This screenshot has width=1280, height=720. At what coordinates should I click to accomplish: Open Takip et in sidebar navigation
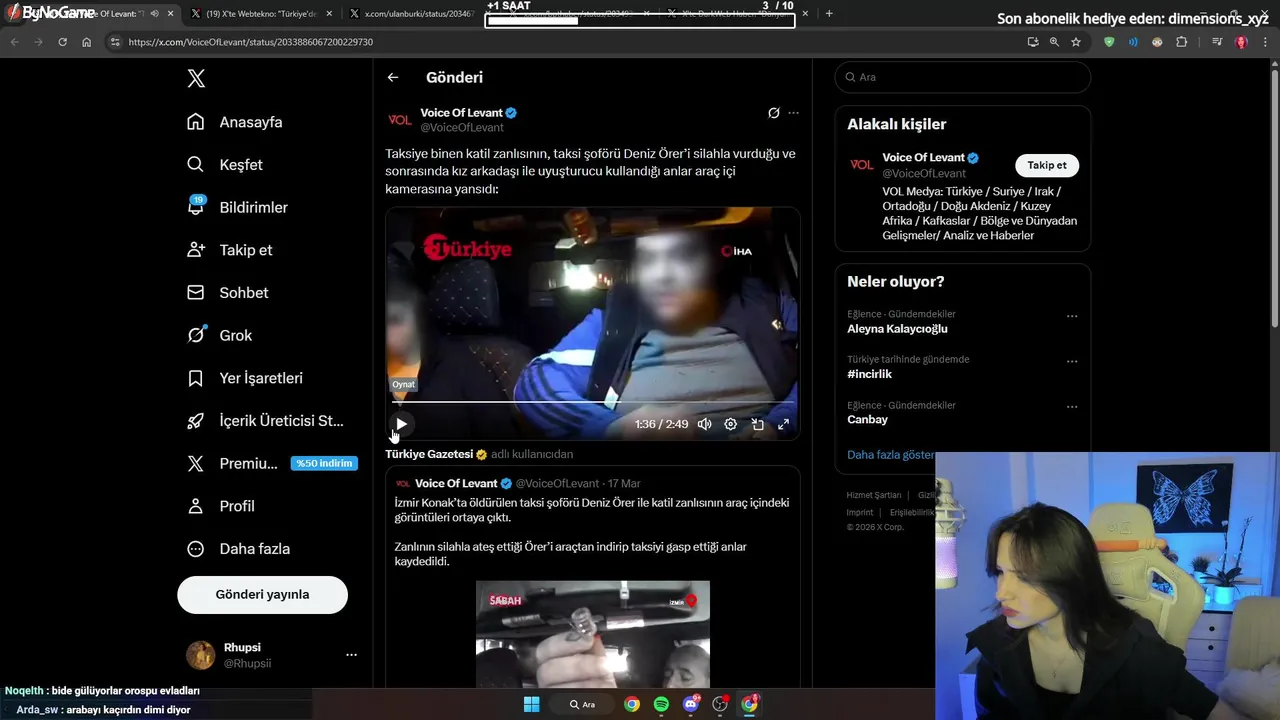point(230,250)
